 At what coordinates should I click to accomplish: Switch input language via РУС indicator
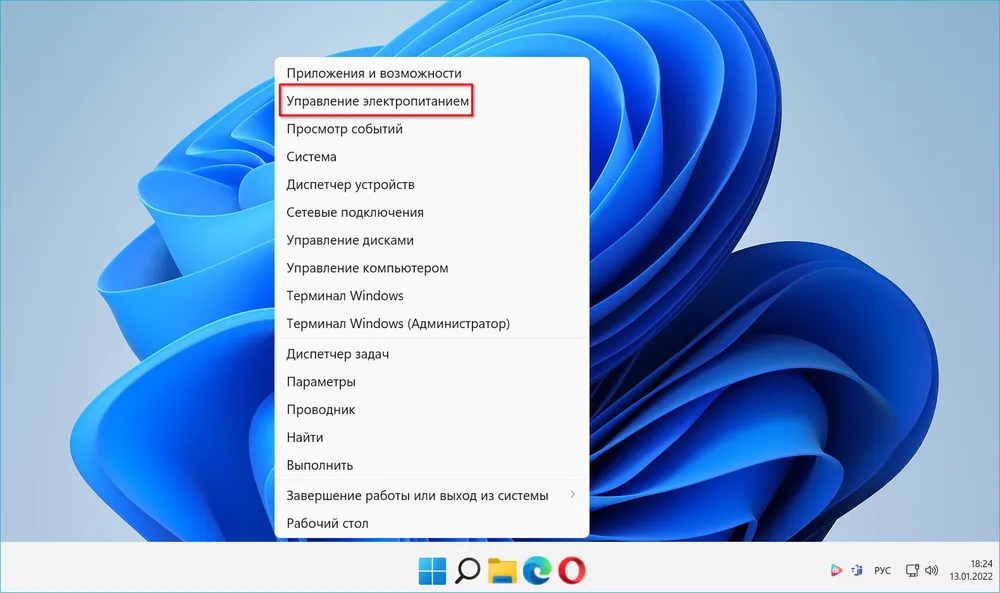pyautogui.click(x=882, y=570)
